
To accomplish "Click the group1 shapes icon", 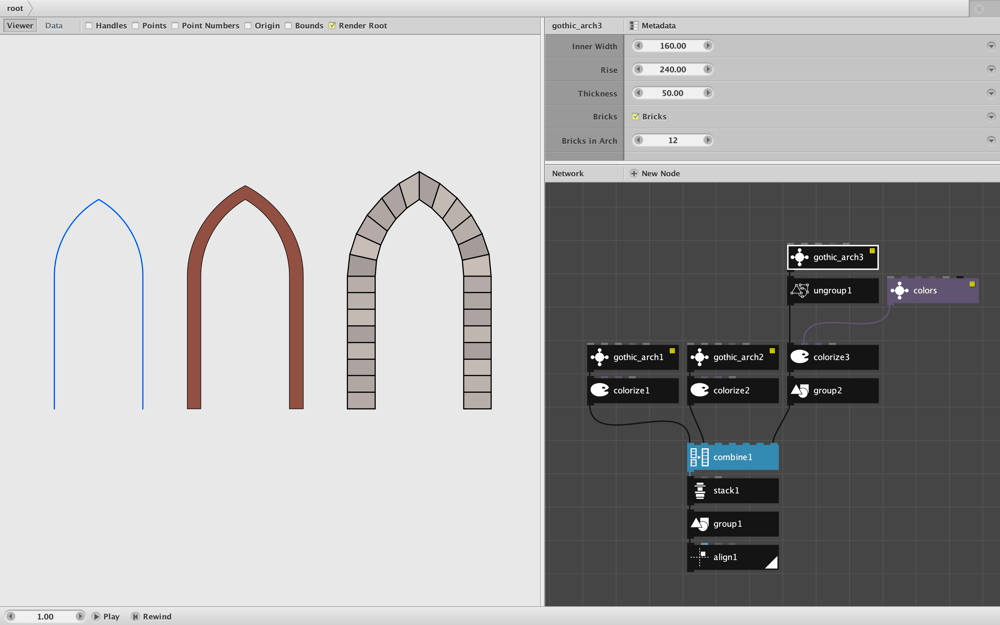I will point(700,524).
